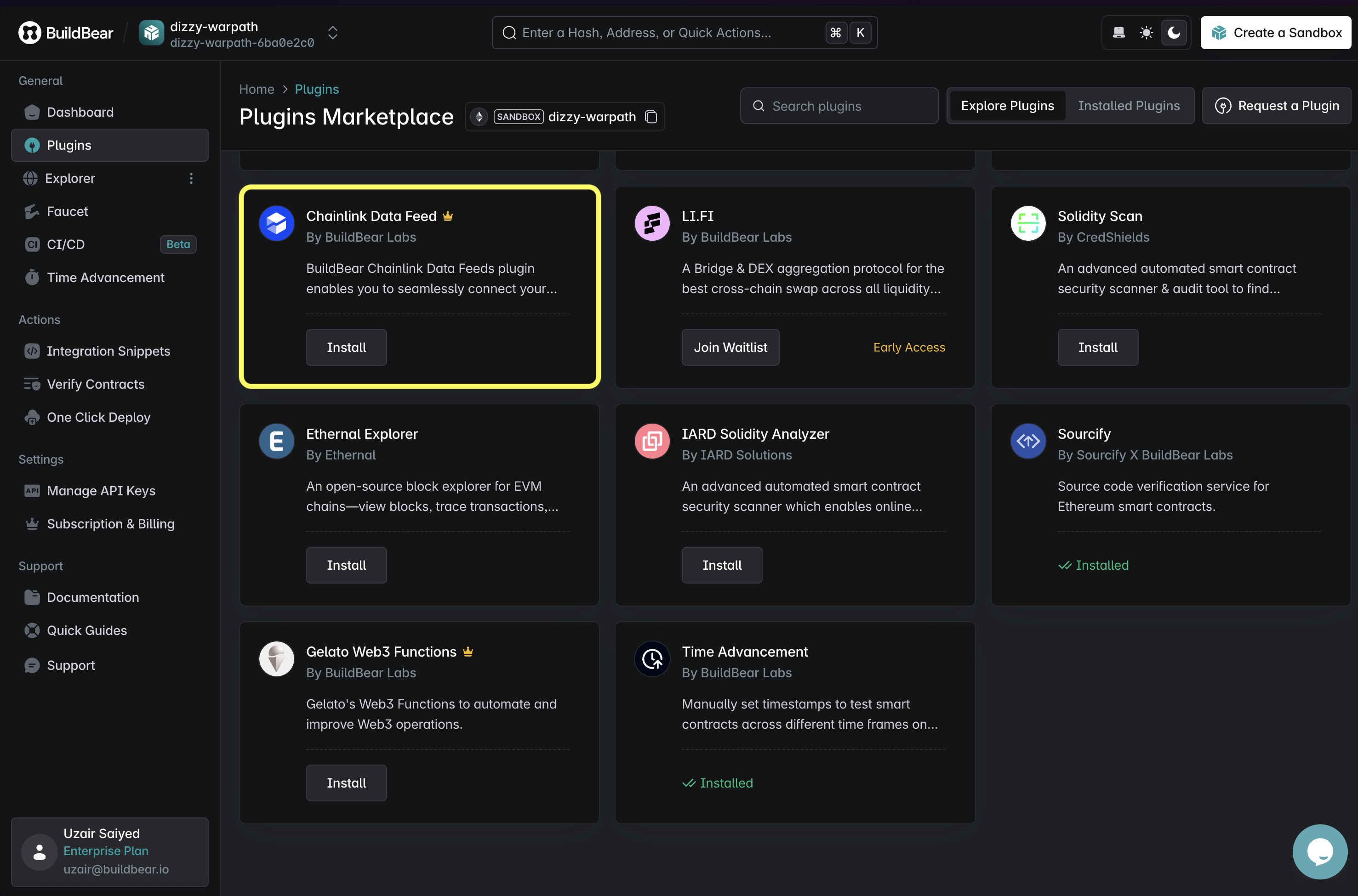
Task: Select system theme monitor icon
Action: click(x=1118, y=33)
